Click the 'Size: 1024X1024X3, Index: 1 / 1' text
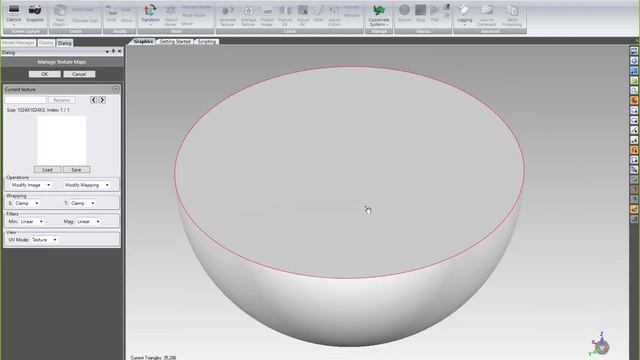640x360 pixels. pyautogui.click(x=38, y=110)
